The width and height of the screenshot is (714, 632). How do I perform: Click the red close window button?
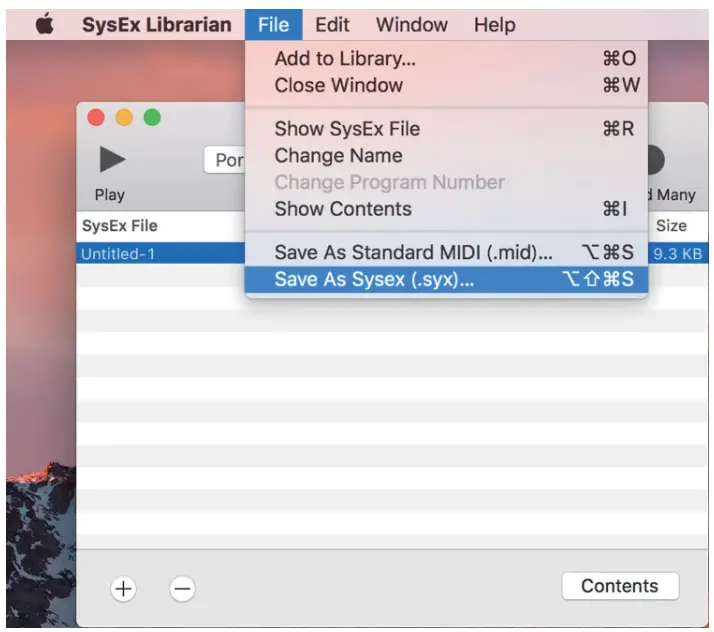(96, 117)
